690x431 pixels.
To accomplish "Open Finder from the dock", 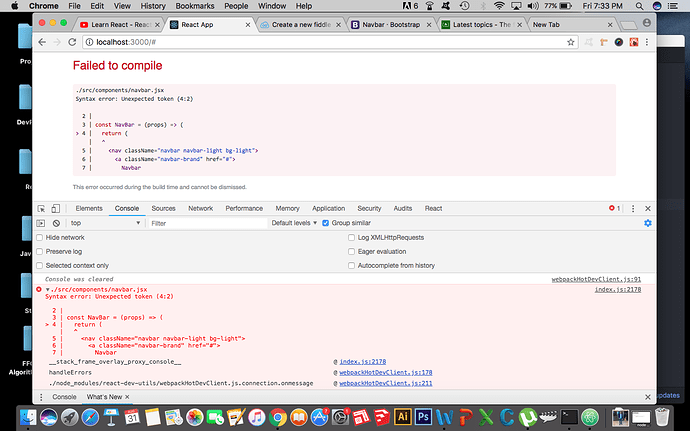I will [28, 417].
